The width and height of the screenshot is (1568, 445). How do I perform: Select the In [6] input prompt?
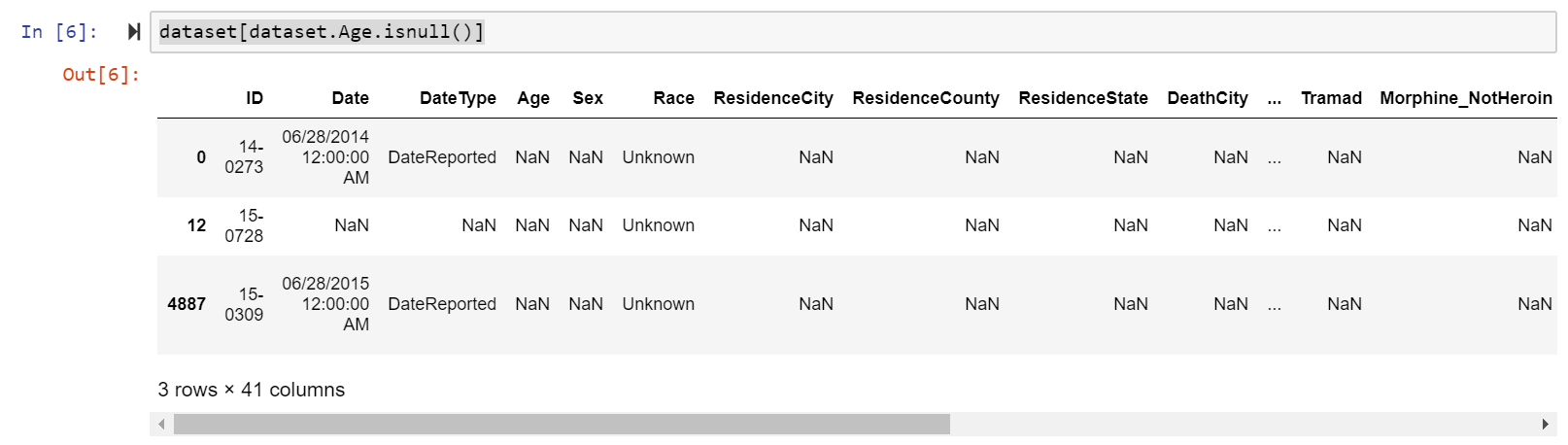pos(59,32)
